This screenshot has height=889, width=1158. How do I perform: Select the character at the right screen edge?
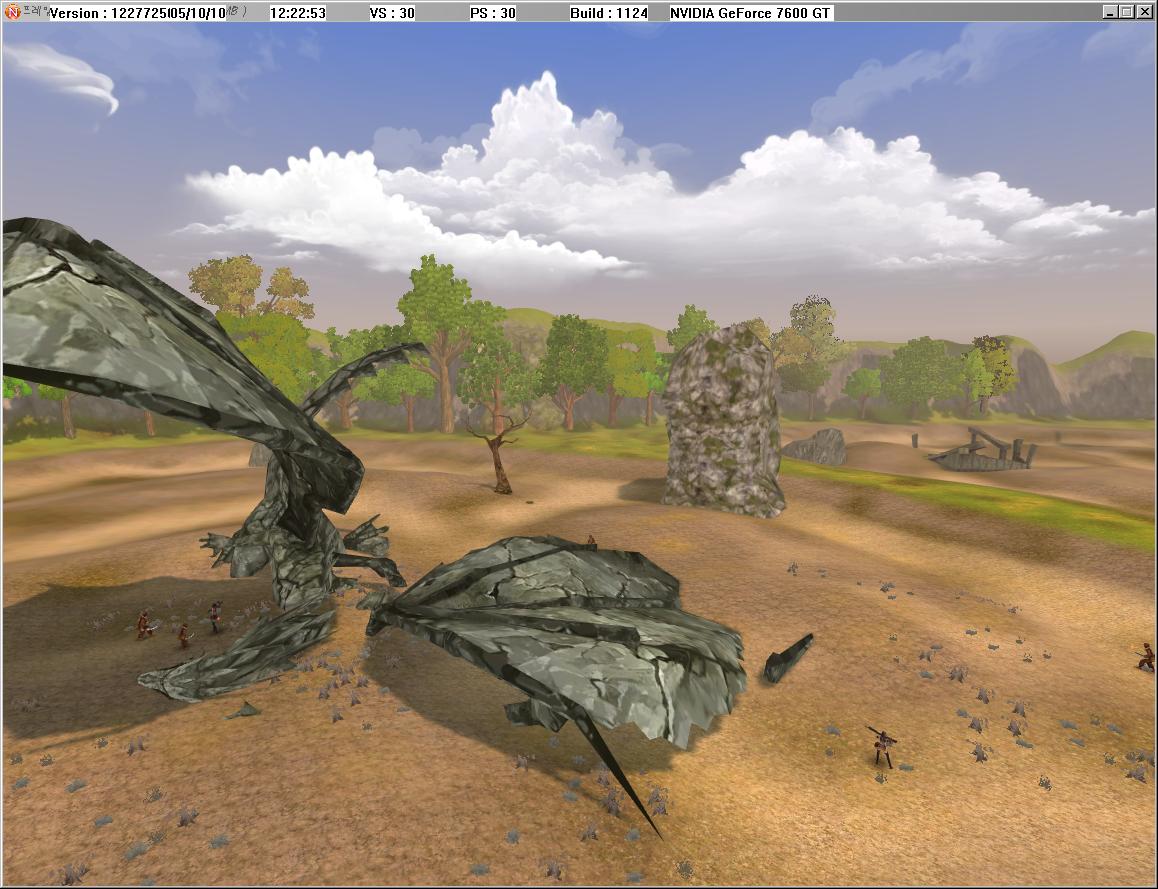pyautogui.click(x=1145, y=656)
